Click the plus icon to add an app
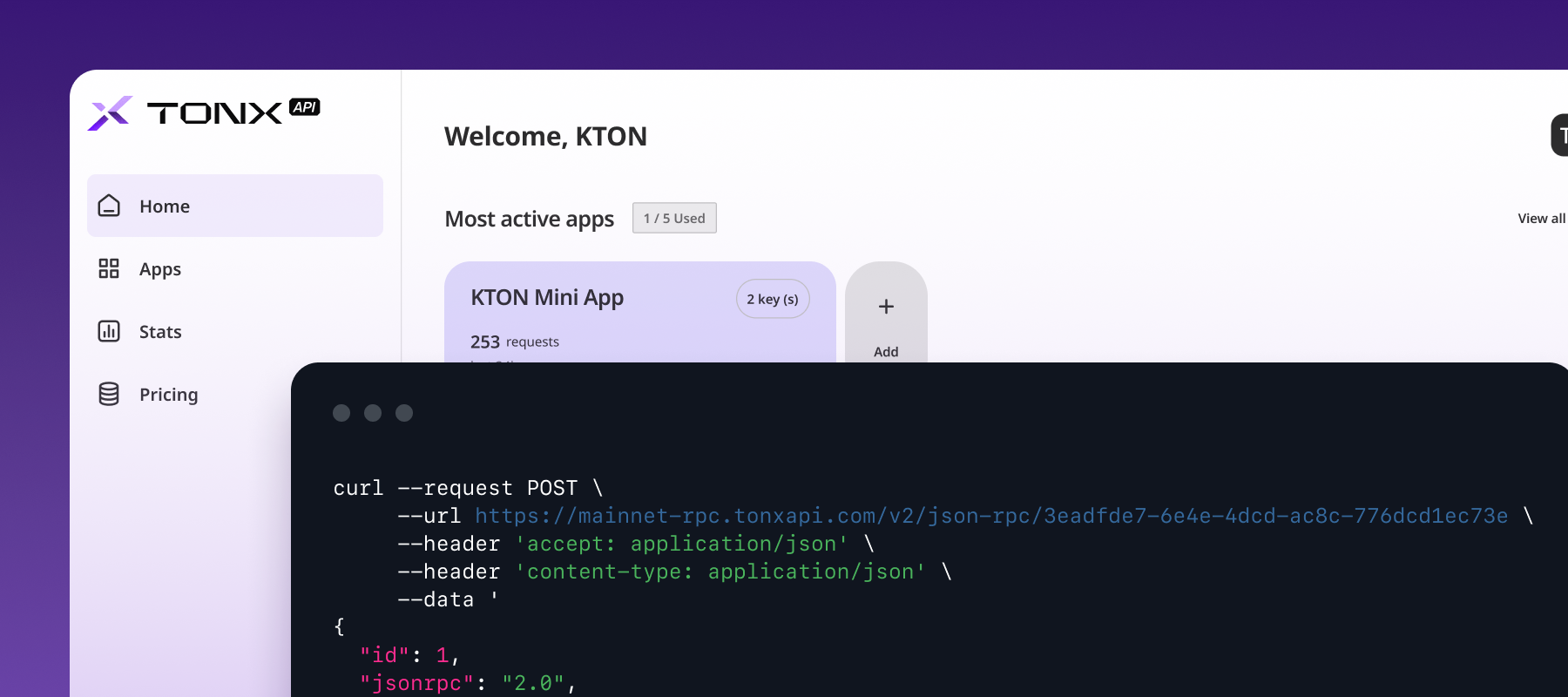The height and width of the screenshot is (697, 1568). point(886,307)
